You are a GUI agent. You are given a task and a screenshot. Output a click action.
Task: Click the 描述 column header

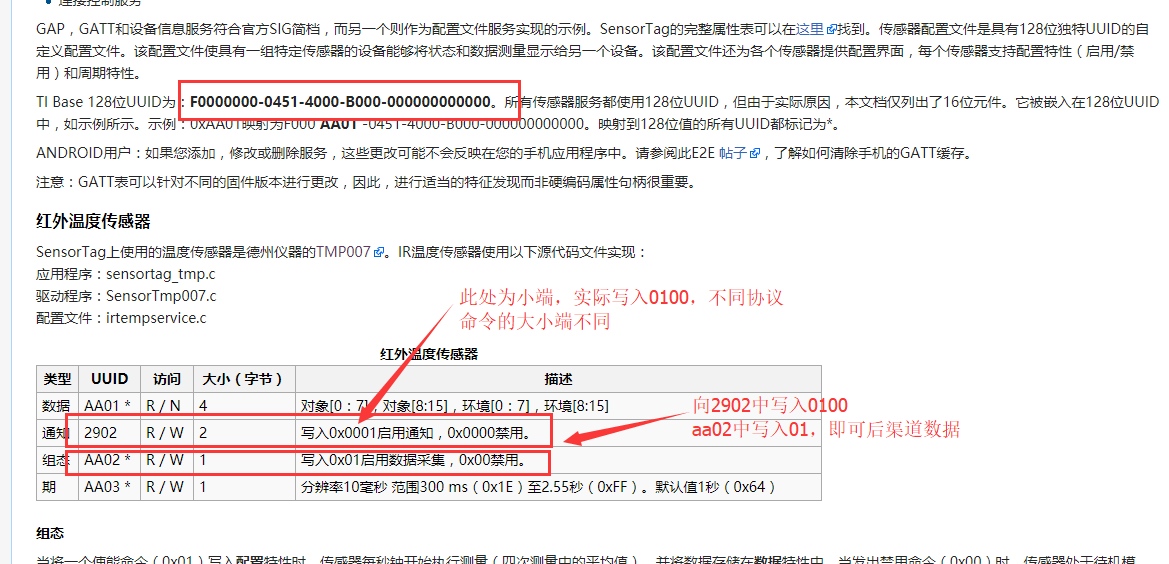(558, 379)
